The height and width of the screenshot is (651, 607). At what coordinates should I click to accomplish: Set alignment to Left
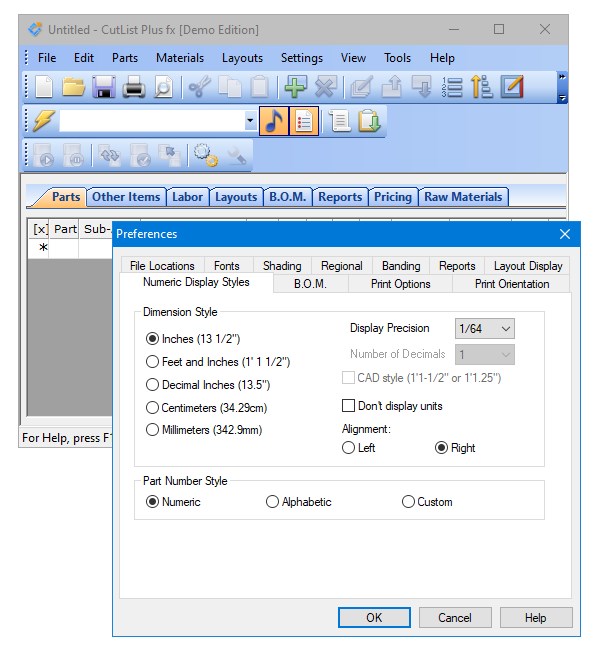point(359,448)
